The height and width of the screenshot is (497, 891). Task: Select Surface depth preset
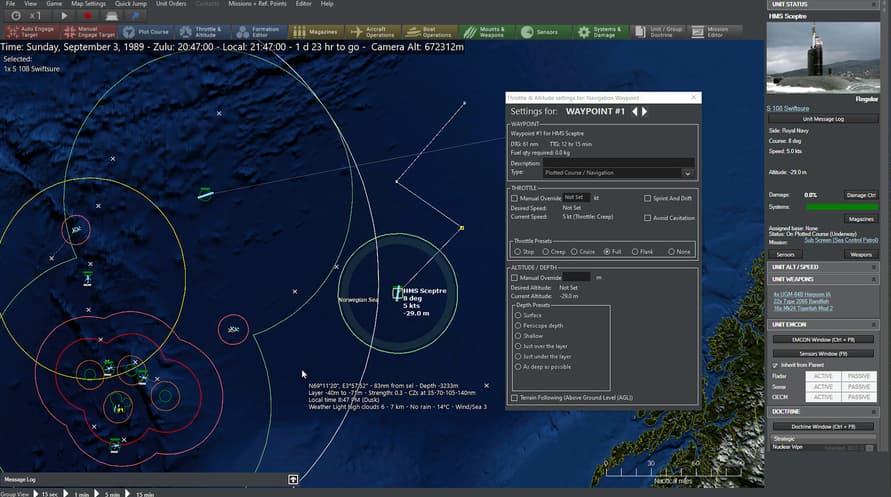tap(518, 315)
